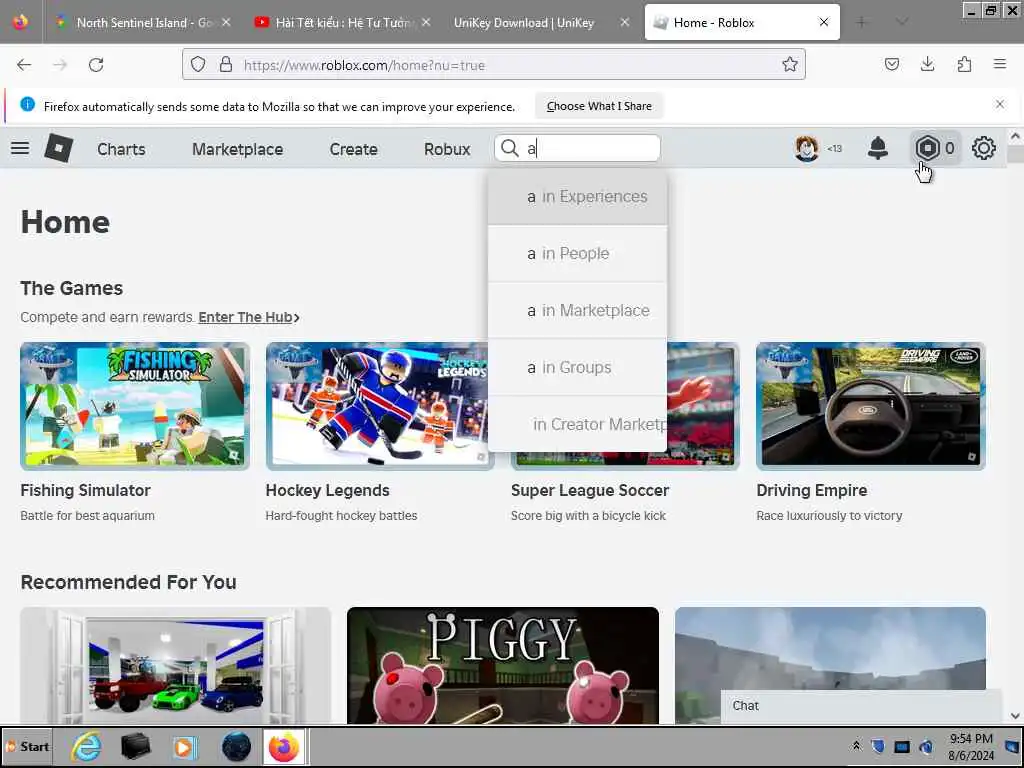Open Create in Roblox navigation

353,149
